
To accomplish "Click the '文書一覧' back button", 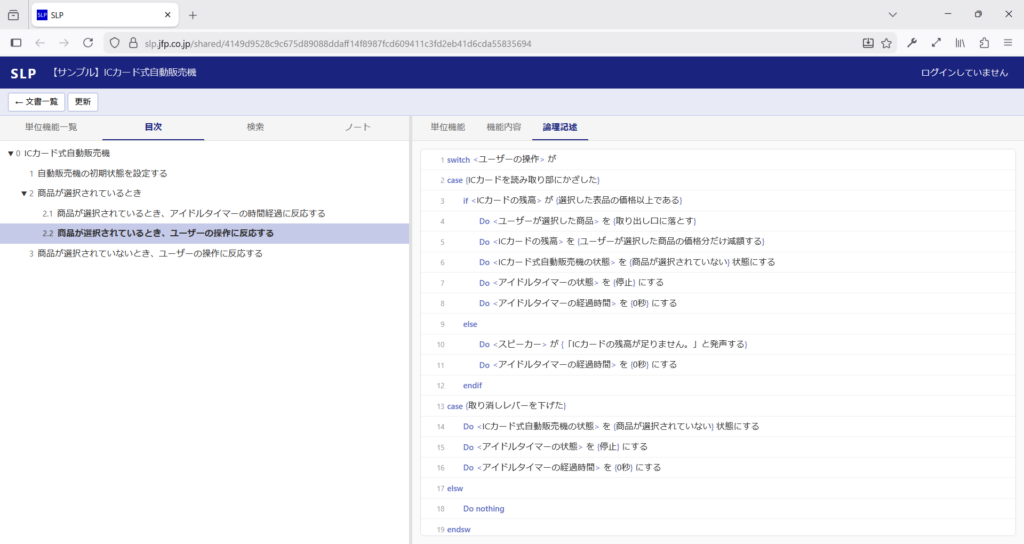I will click(x=37, y=102).
